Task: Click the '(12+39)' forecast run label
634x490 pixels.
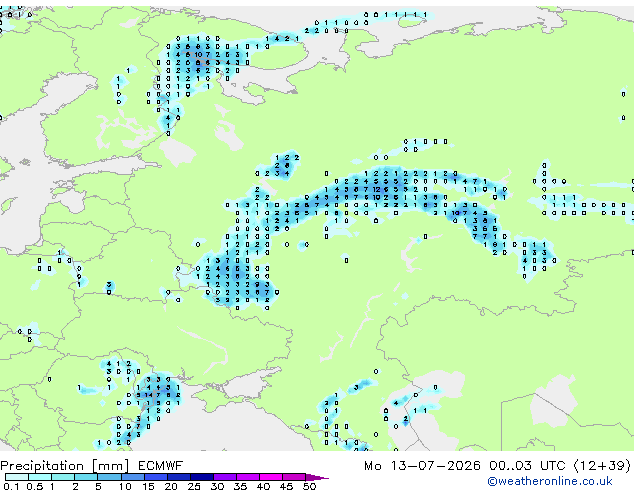Action: point(602,466)
